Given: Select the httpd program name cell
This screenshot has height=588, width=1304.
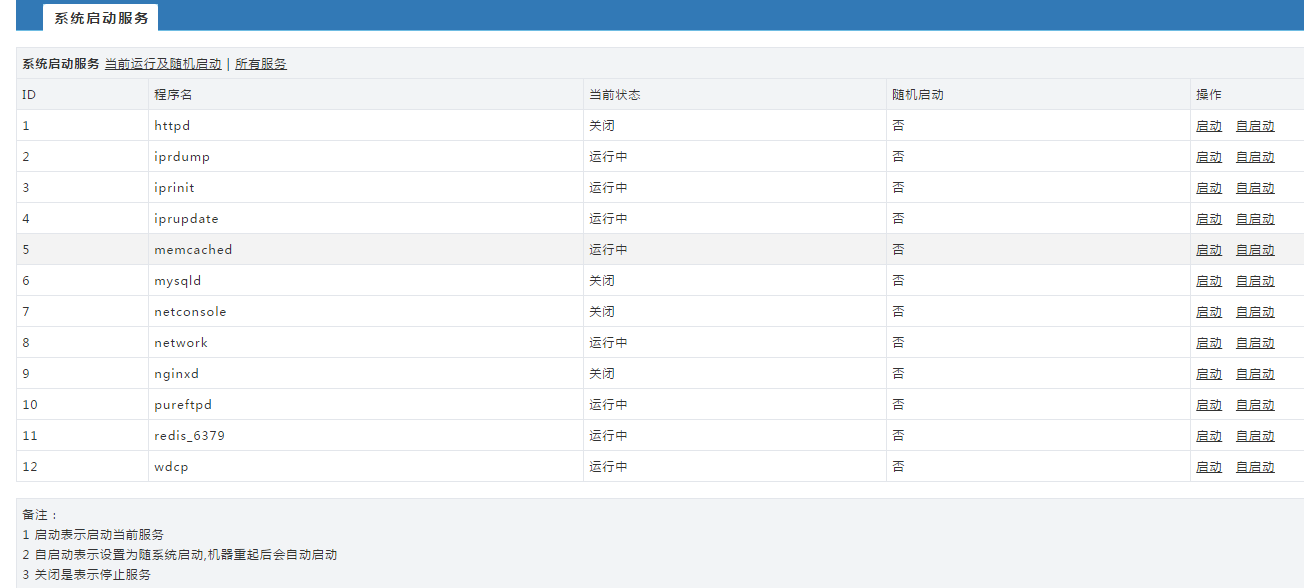Looking at the screenshot, I should point(366,126).
